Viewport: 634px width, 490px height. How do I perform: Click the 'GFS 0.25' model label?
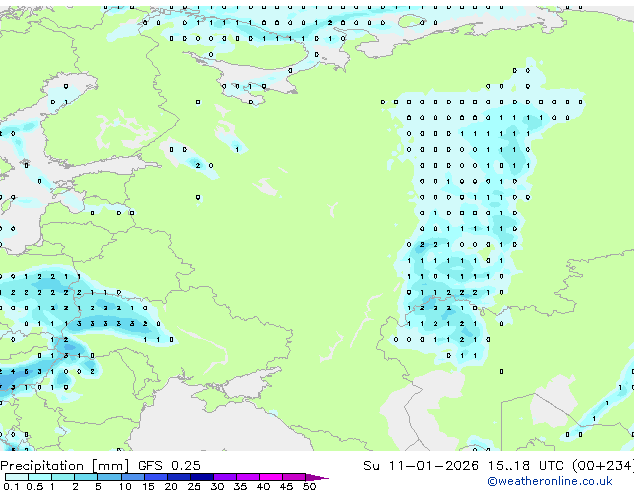click(x=169, y=466)
